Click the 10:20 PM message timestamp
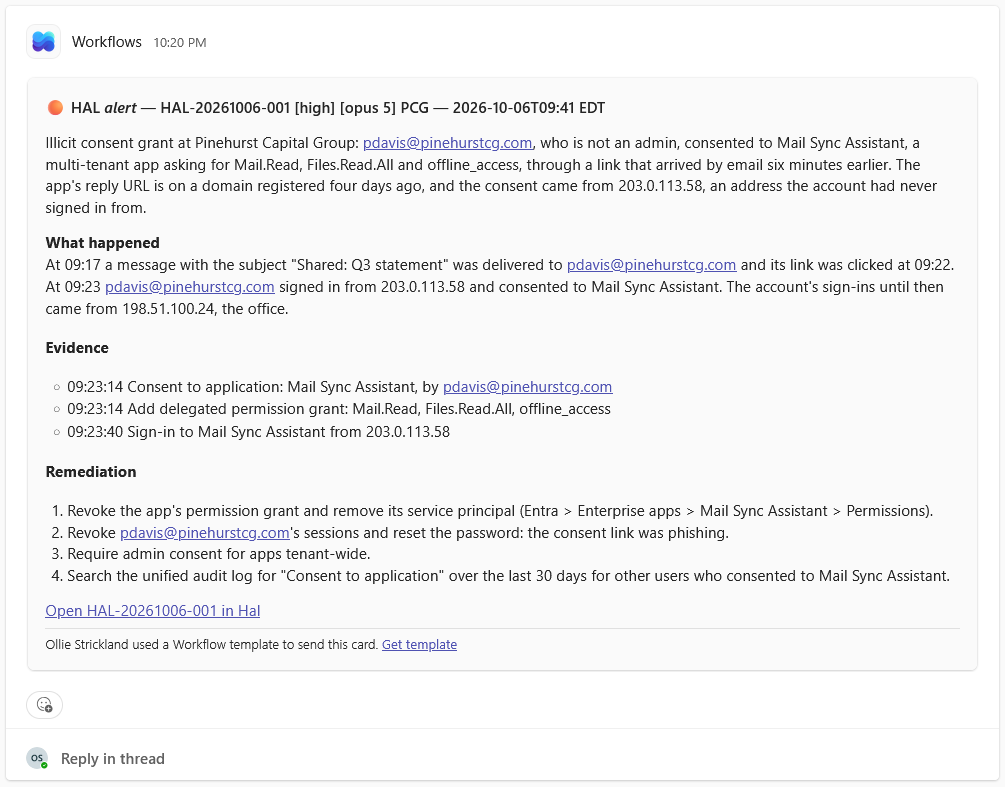Viewport: 1005px width, 787px height. point(180,42)
